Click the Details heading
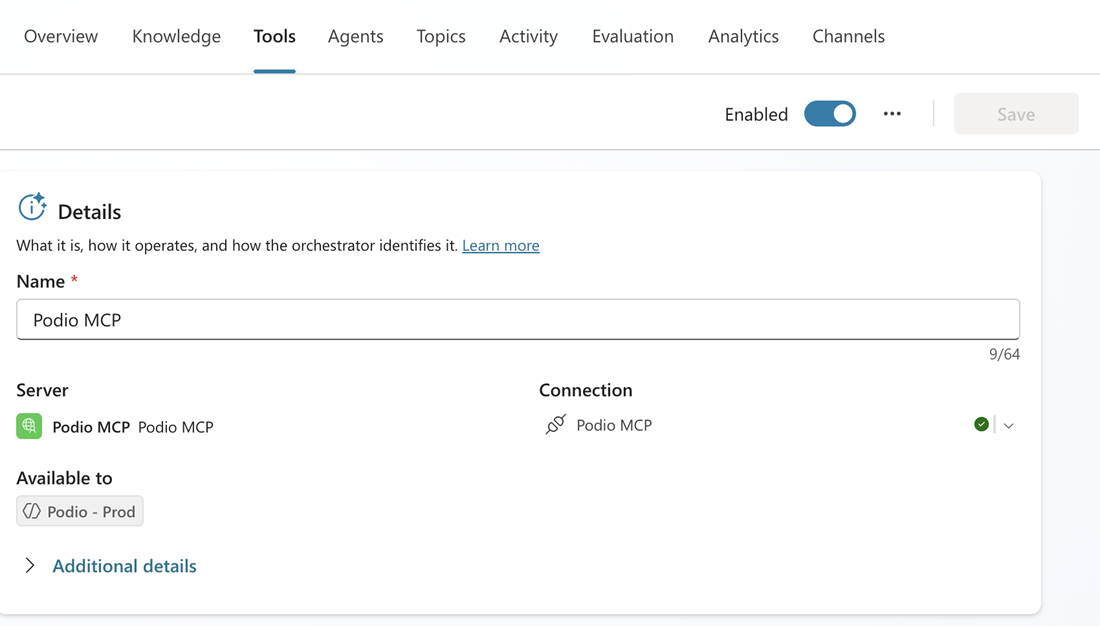Viewport: 1100px width, 626px height. tap(89, 211)
